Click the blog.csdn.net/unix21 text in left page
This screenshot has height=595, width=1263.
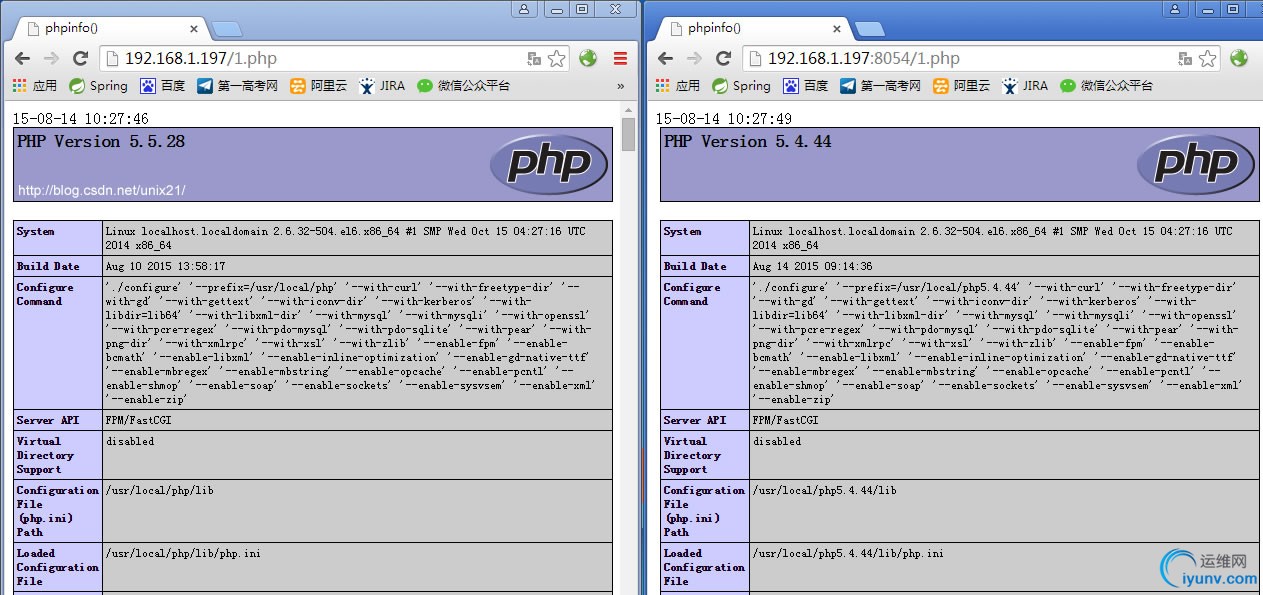click(x=102, y=190)
